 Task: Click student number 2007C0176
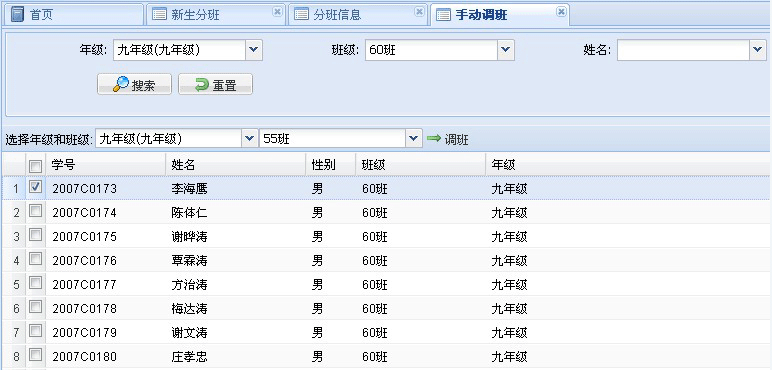click(85, 261)
